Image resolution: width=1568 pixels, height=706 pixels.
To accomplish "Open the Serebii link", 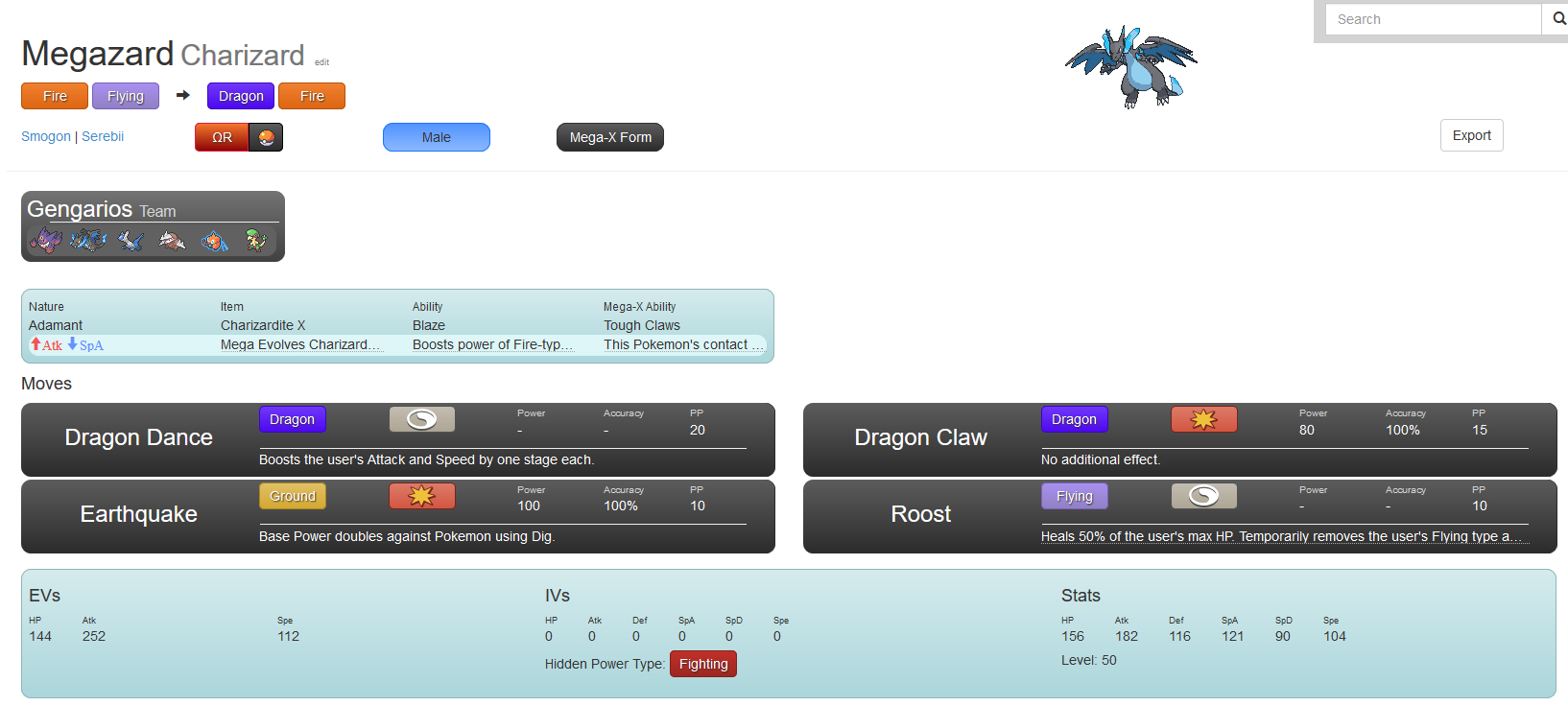I will [x=103, y=136].
